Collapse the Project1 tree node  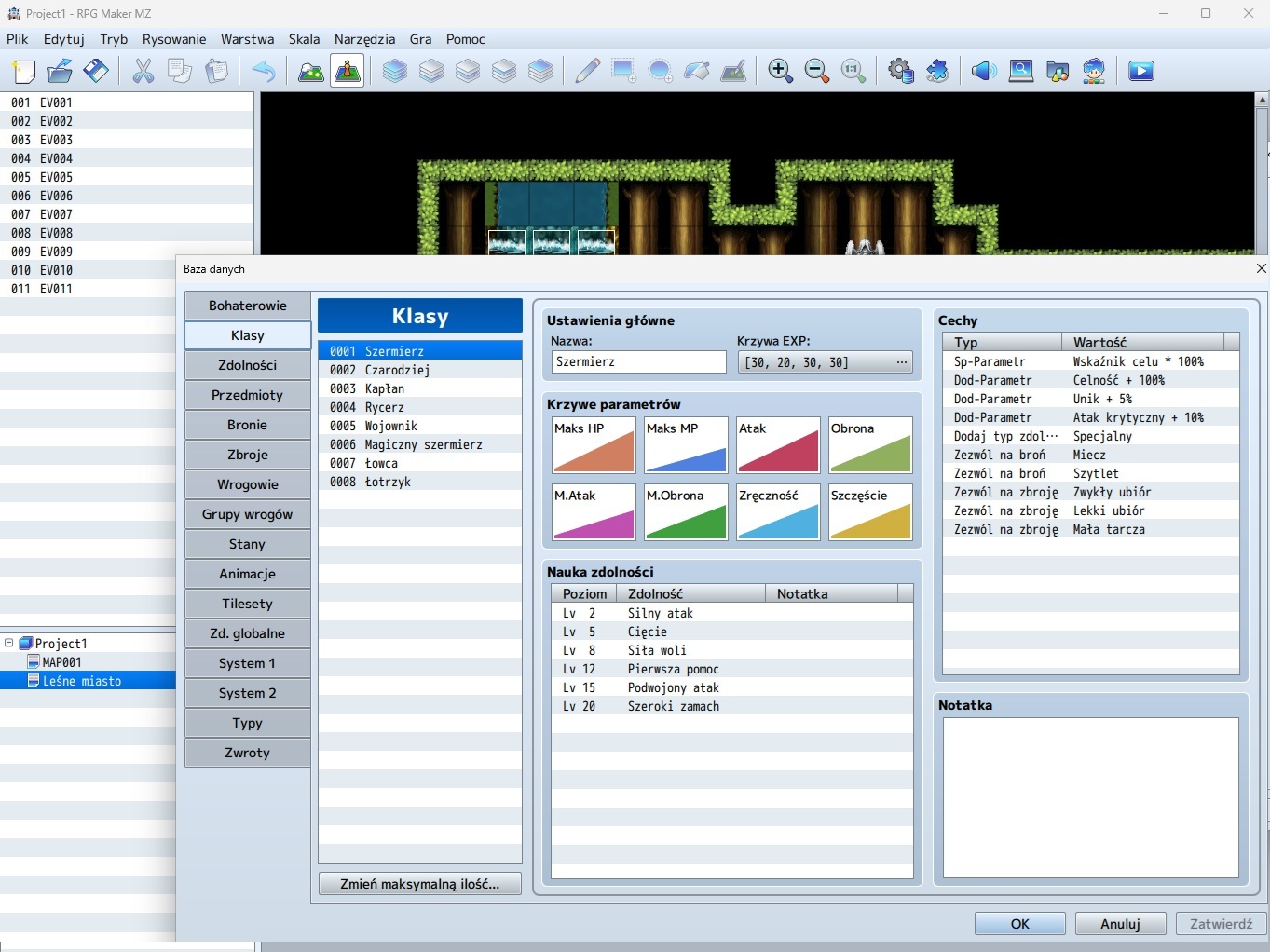[x=9, y=643]
